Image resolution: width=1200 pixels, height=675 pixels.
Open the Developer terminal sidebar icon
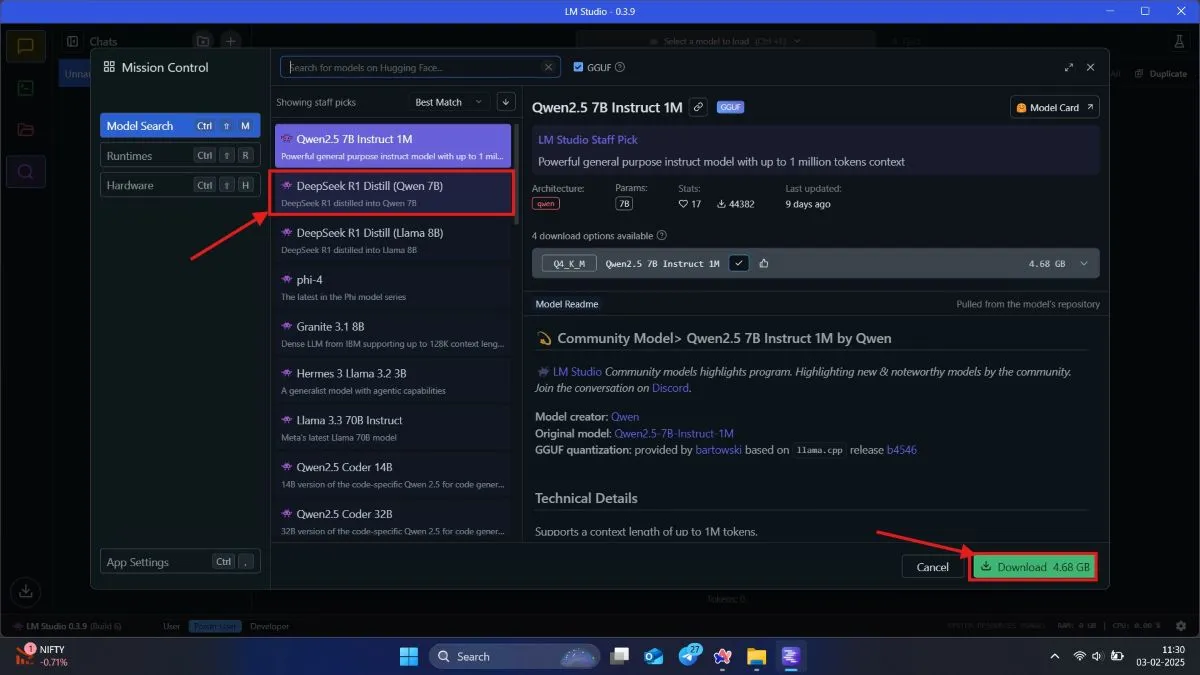point(26,88)
